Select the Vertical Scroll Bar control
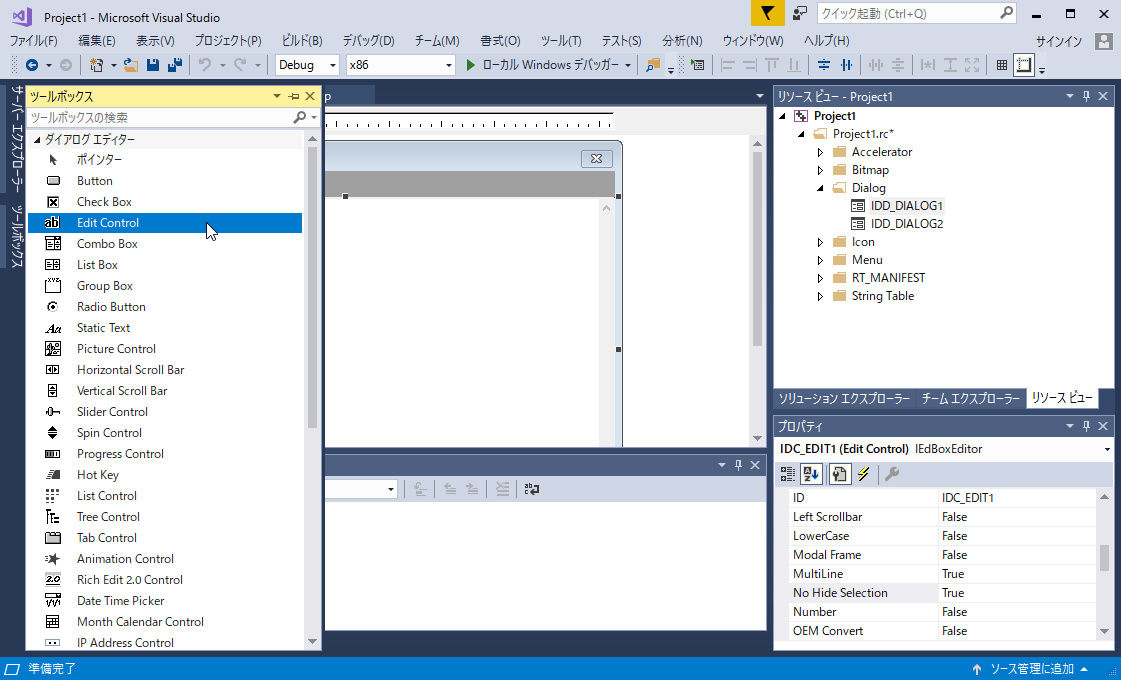1121x680 pixels. 164,390
